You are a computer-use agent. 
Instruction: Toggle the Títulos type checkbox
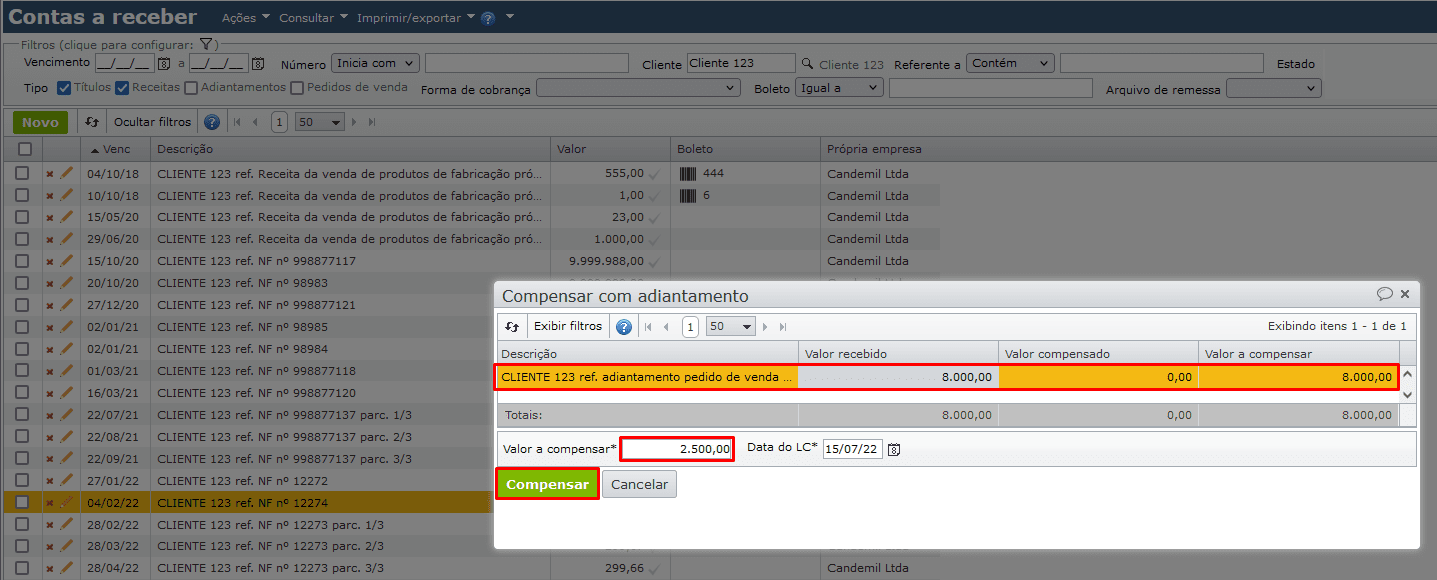64,88
